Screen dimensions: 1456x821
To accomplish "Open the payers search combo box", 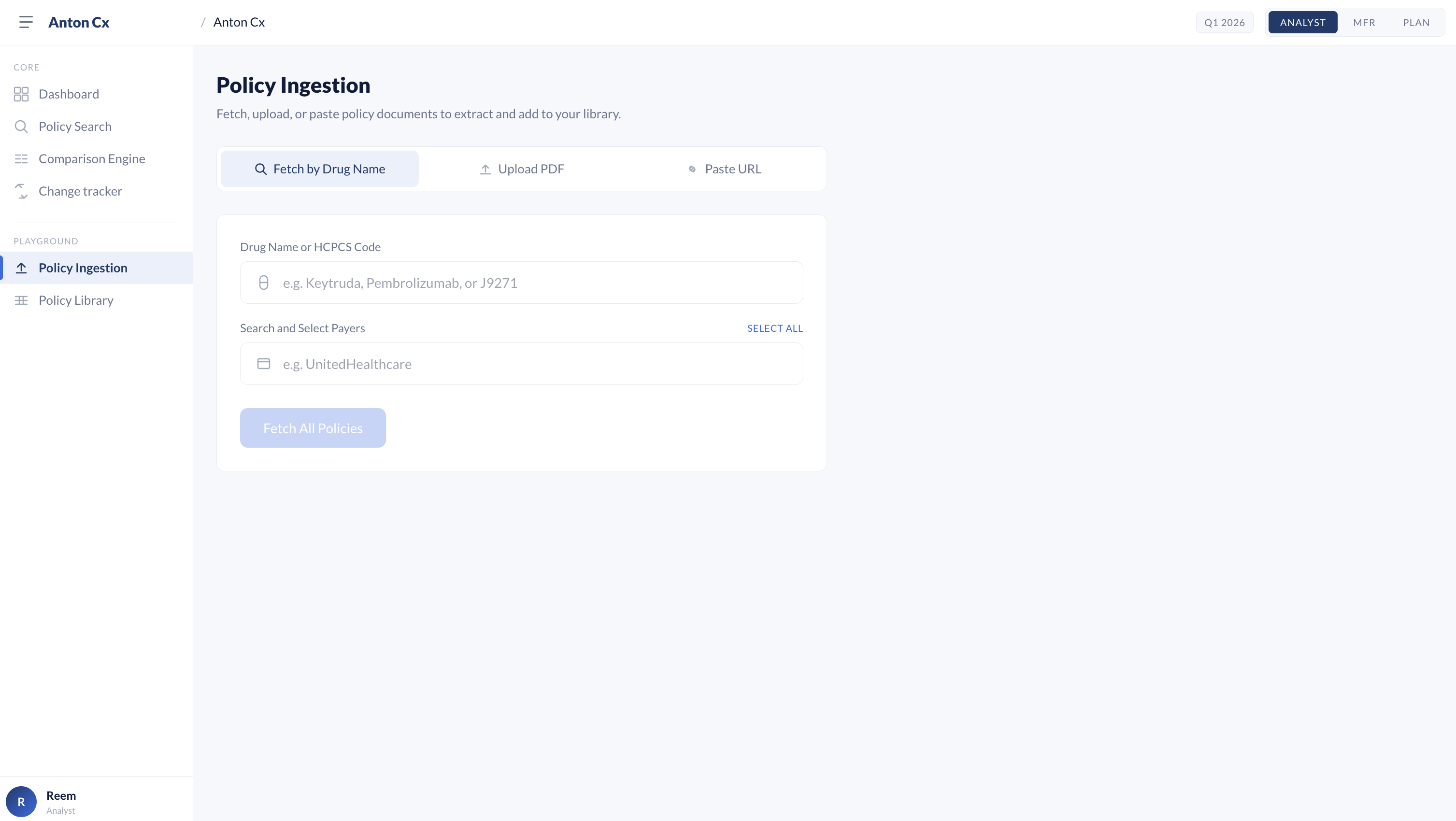I will (521, 364).
